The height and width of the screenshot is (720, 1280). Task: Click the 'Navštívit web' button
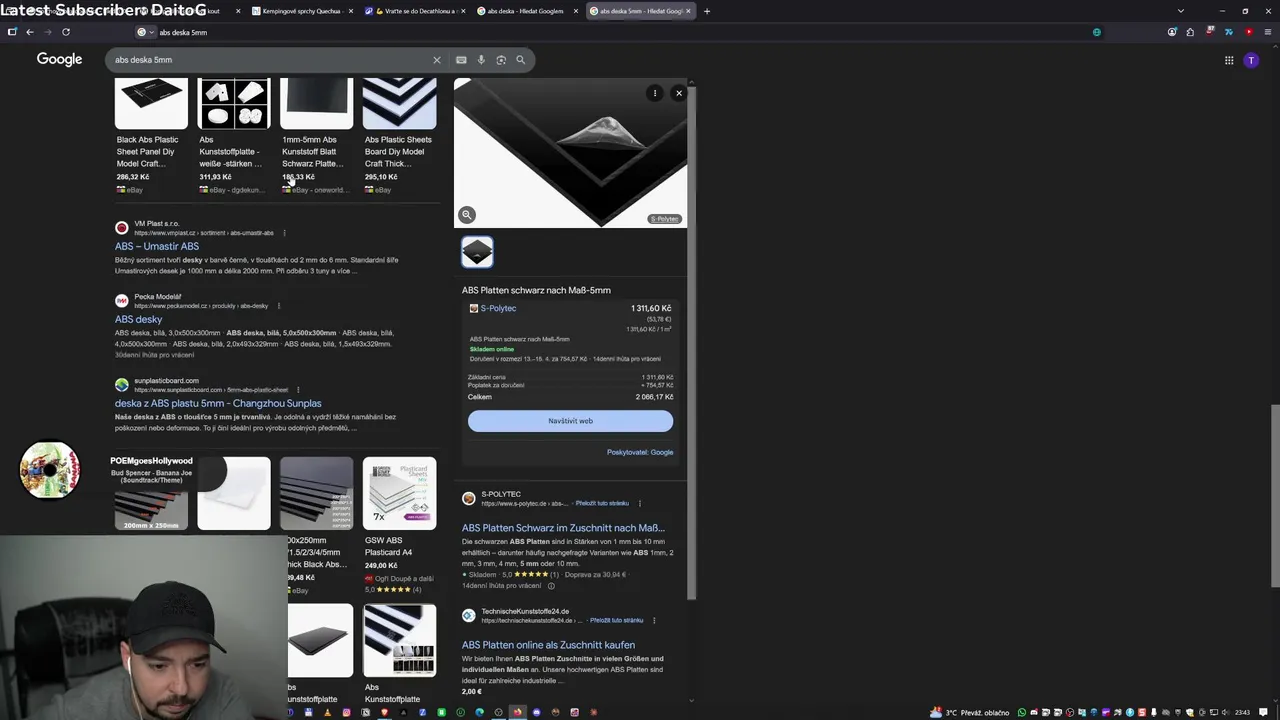(x=570, y=421)
